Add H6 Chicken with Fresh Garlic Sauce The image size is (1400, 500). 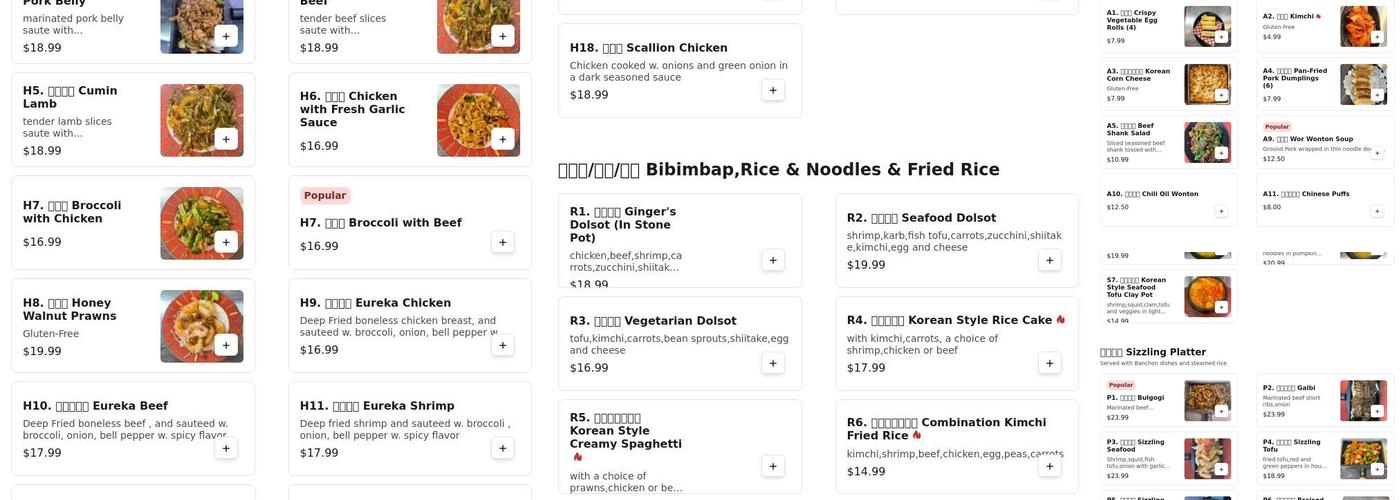pyautogui.click(x=503, y=139)
